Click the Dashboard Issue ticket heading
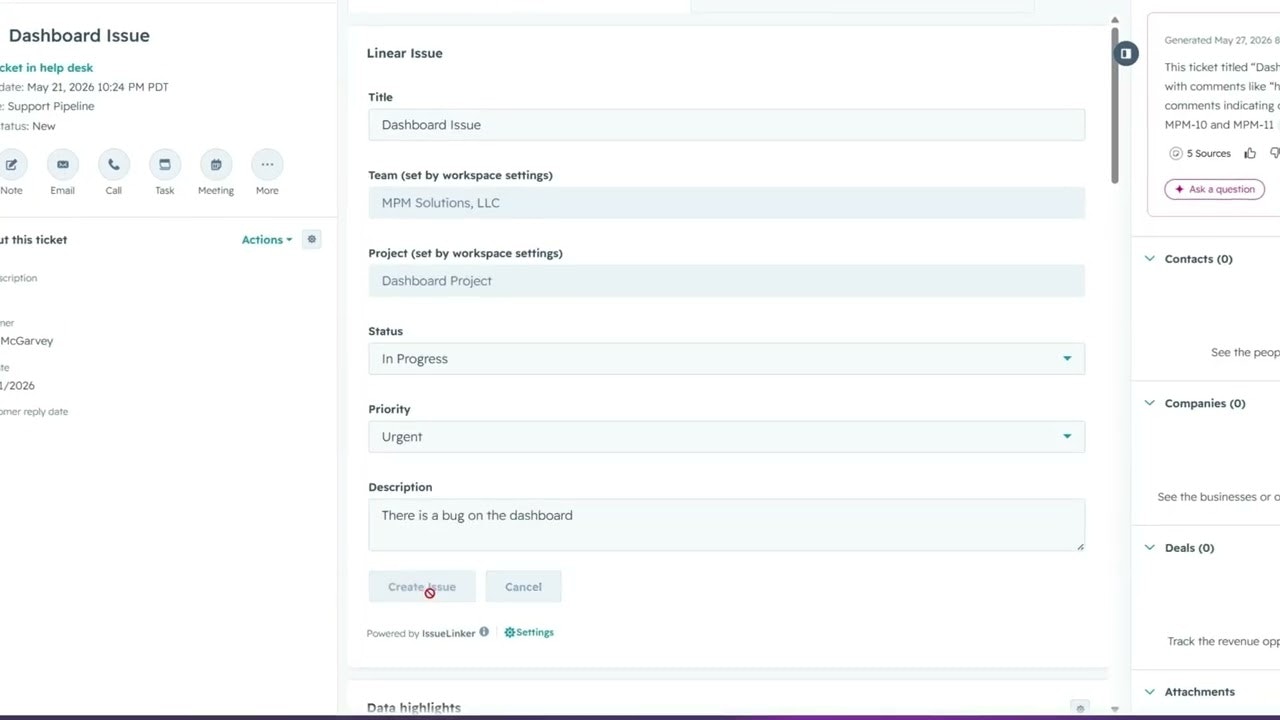Screen dimensions: 1280x720 [79, 36]
